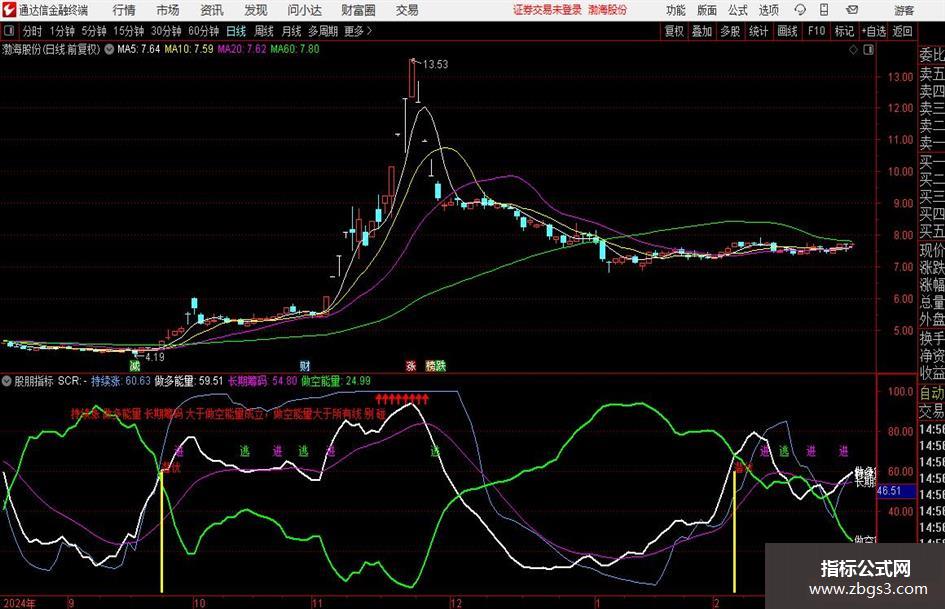This screenshot has width=945, height=609.
Task: Click the 返回 back button
Action: 902,31
